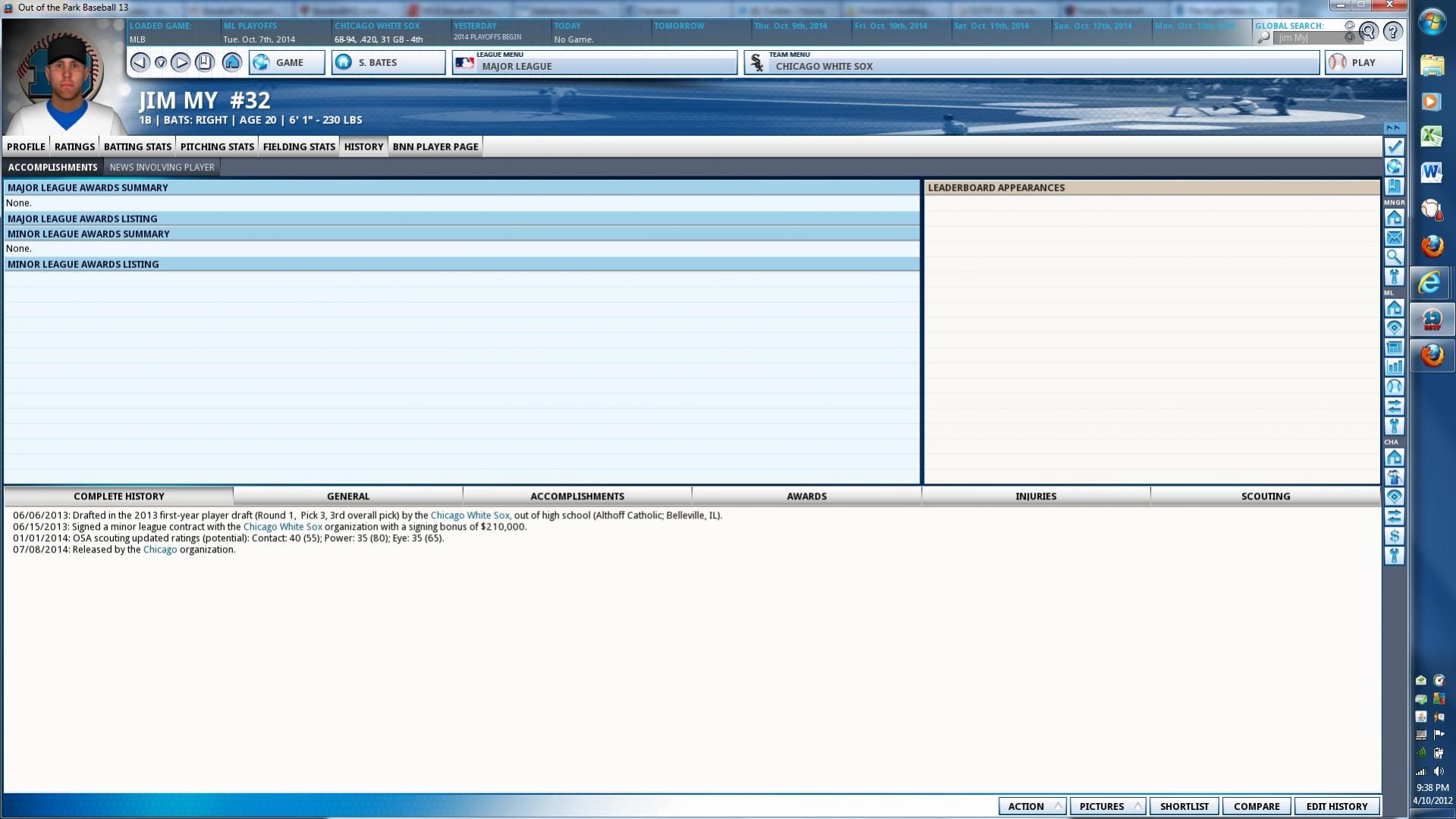Open the schedule table icon under ML
The image size is (1456, 819).
coord(1395,348)
